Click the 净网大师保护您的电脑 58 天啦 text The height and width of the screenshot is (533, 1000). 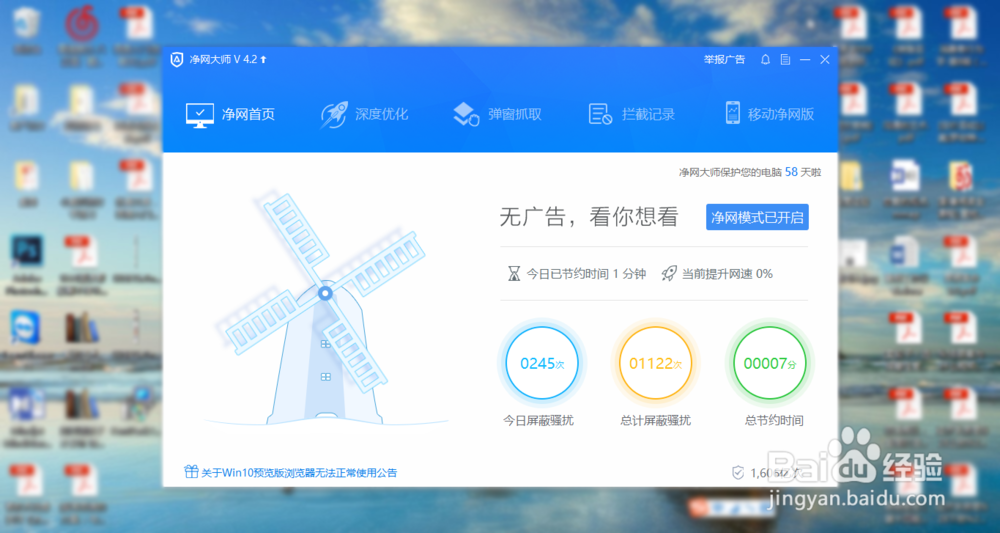coord(750,172)
